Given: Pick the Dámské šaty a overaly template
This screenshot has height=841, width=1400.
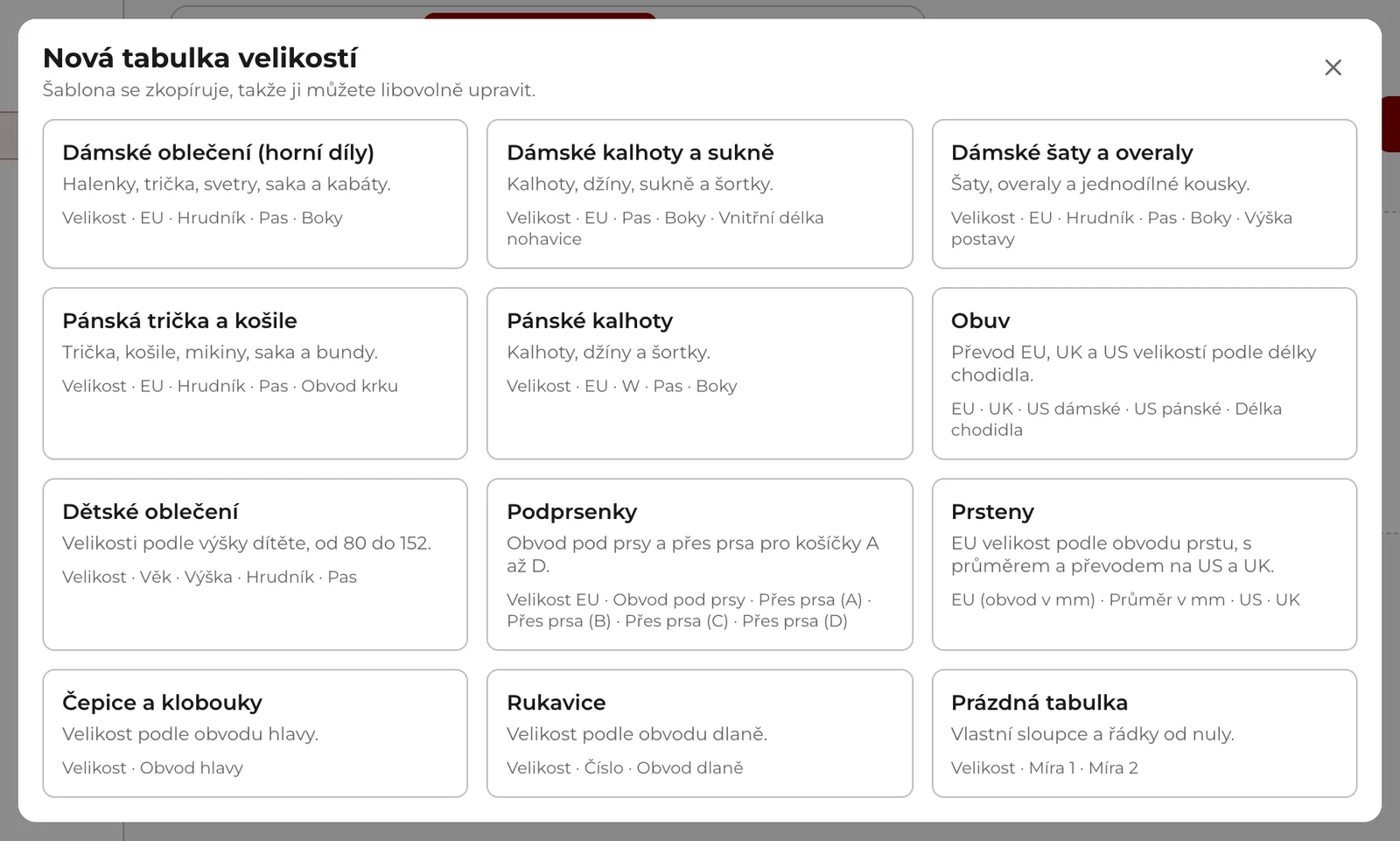Looking at the screenshot, I should pos(1144,193).
